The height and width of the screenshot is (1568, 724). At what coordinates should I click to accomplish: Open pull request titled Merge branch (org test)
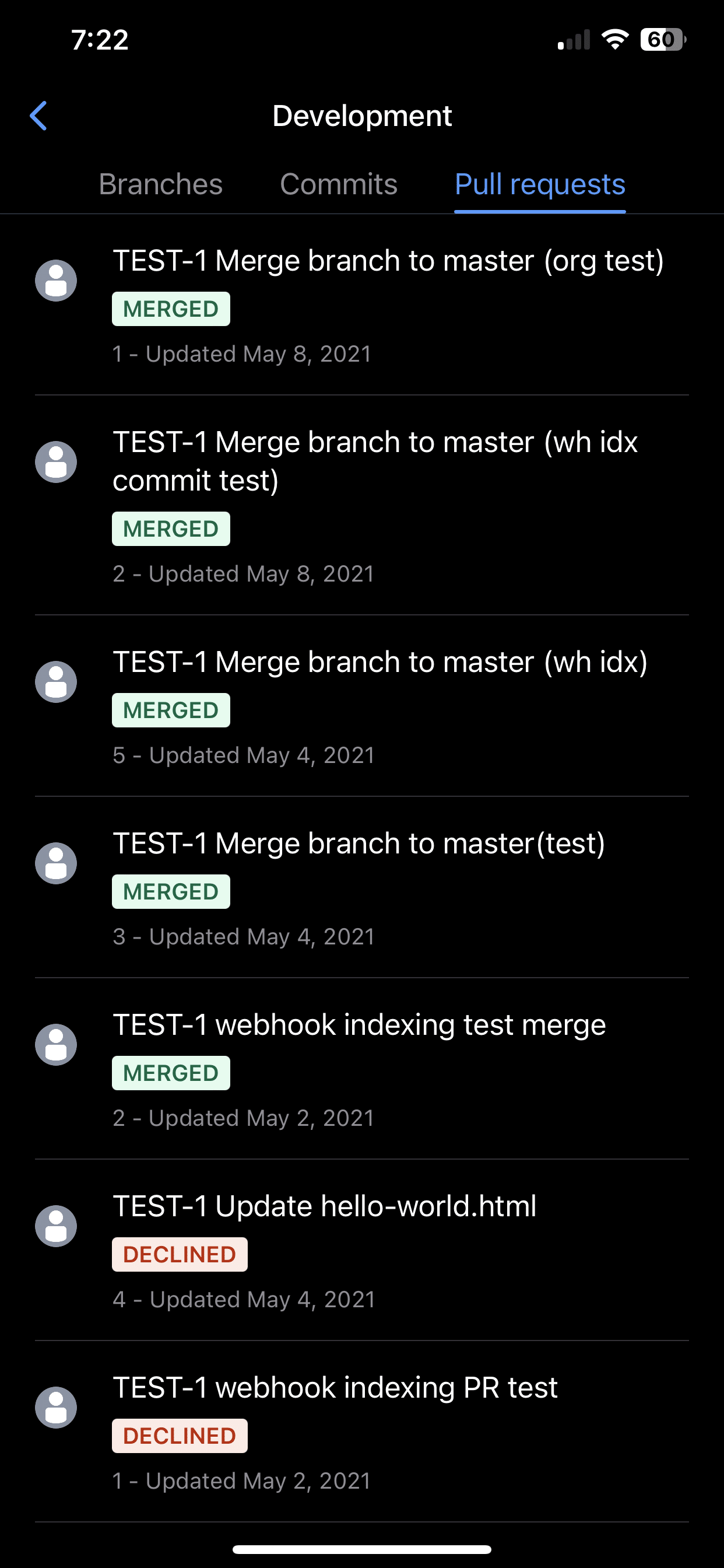click(x=362, y=305)
